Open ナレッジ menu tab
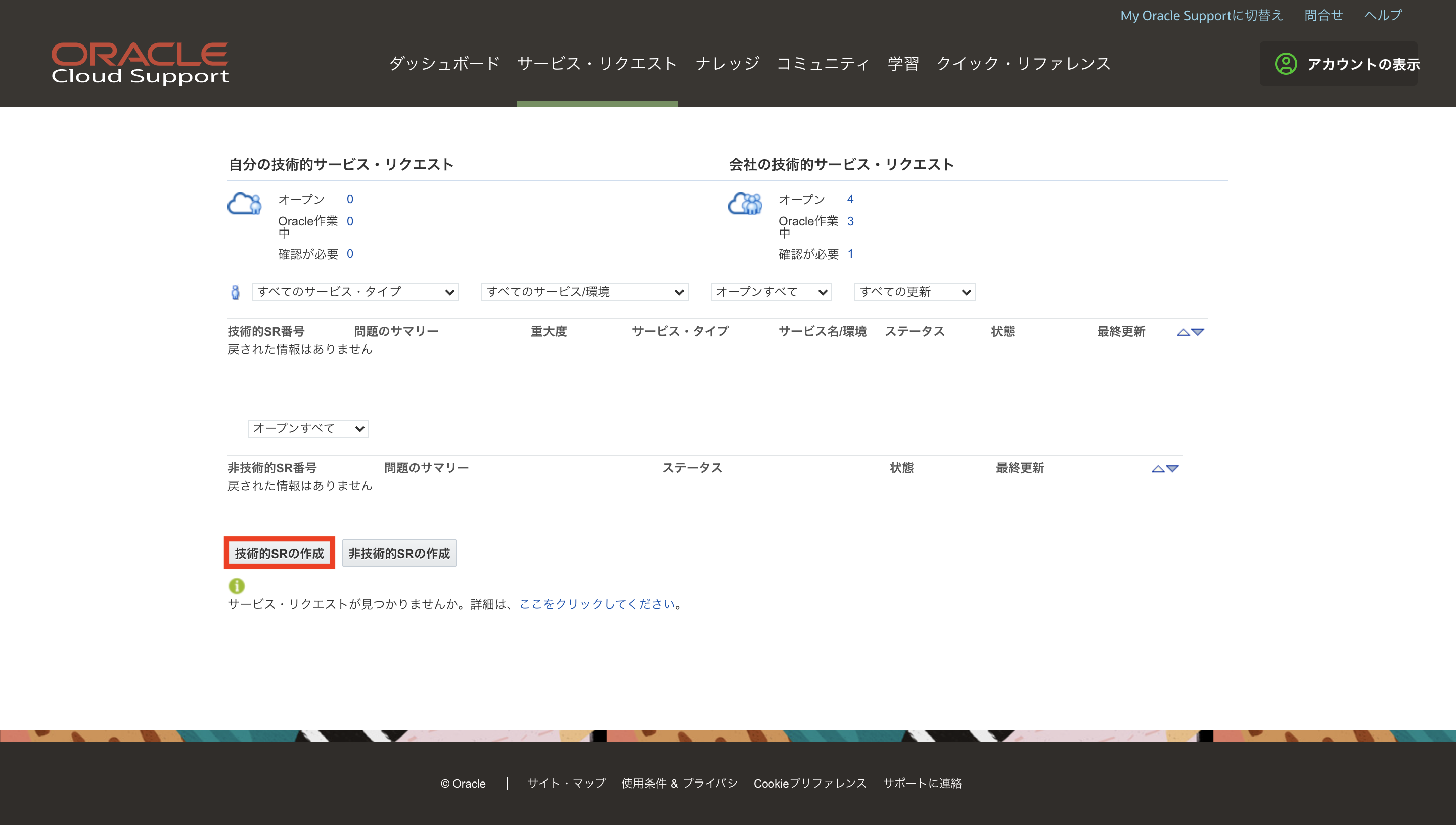 (x=728, y=64)
